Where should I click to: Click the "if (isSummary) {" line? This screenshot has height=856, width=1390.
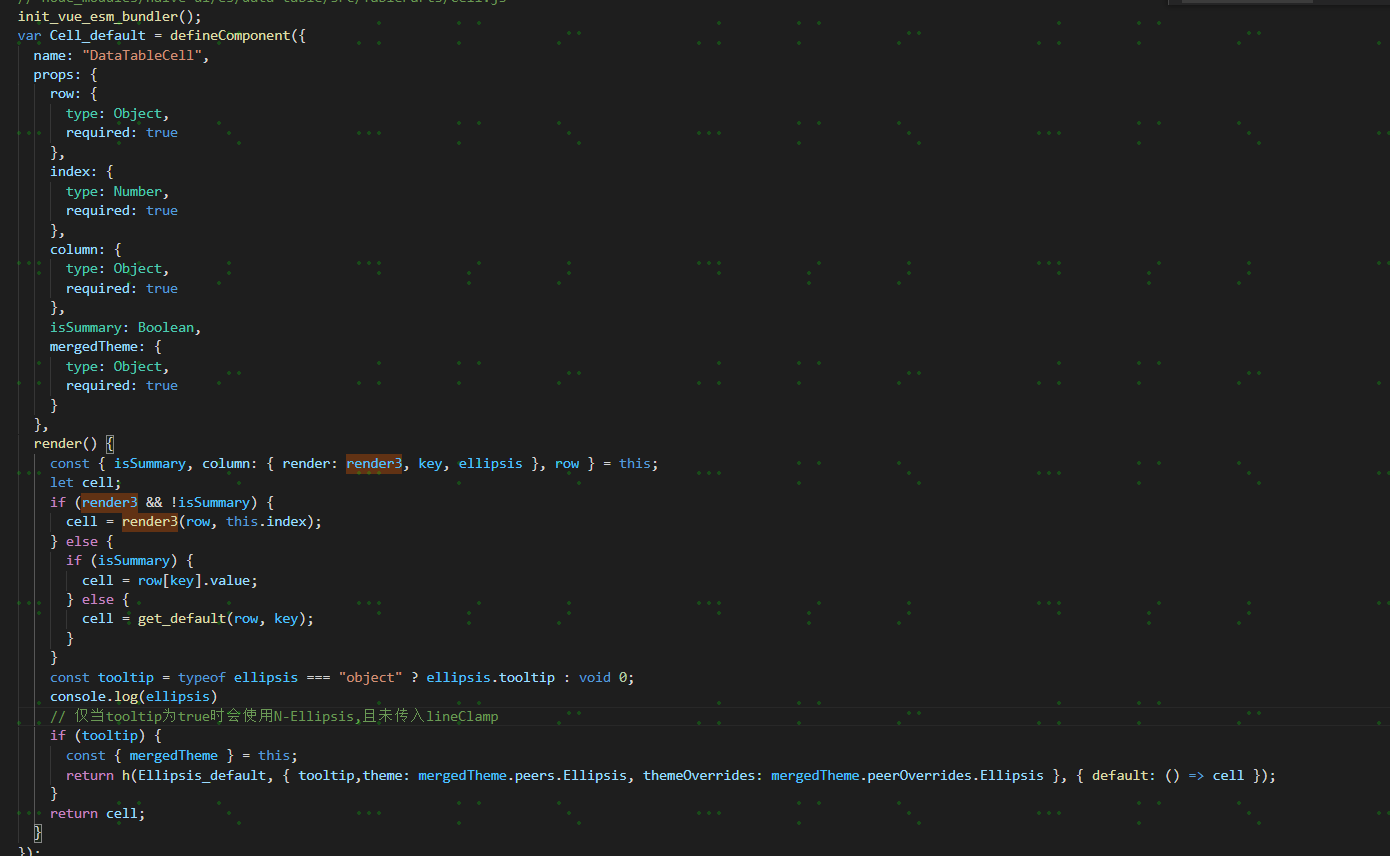point(130,561)
